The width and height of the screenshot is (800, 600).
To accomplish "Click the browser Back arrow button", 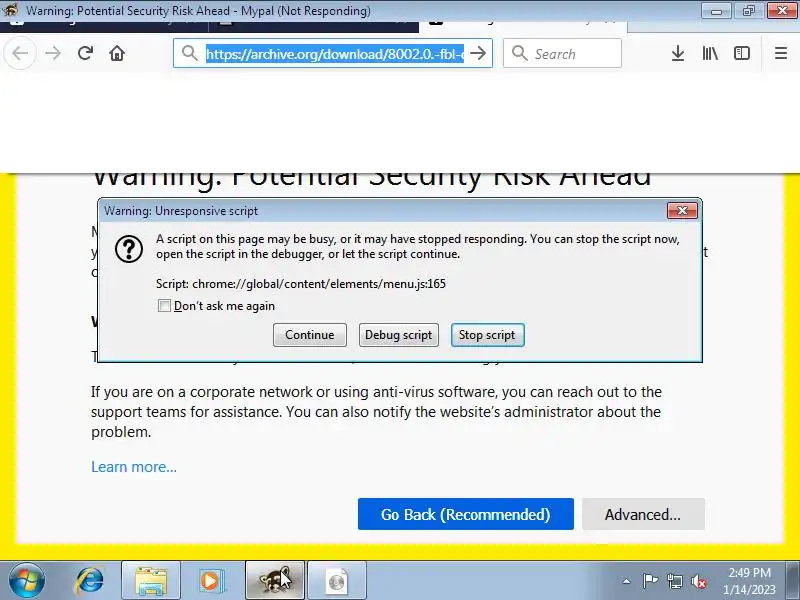I will [x=20, y=53].
